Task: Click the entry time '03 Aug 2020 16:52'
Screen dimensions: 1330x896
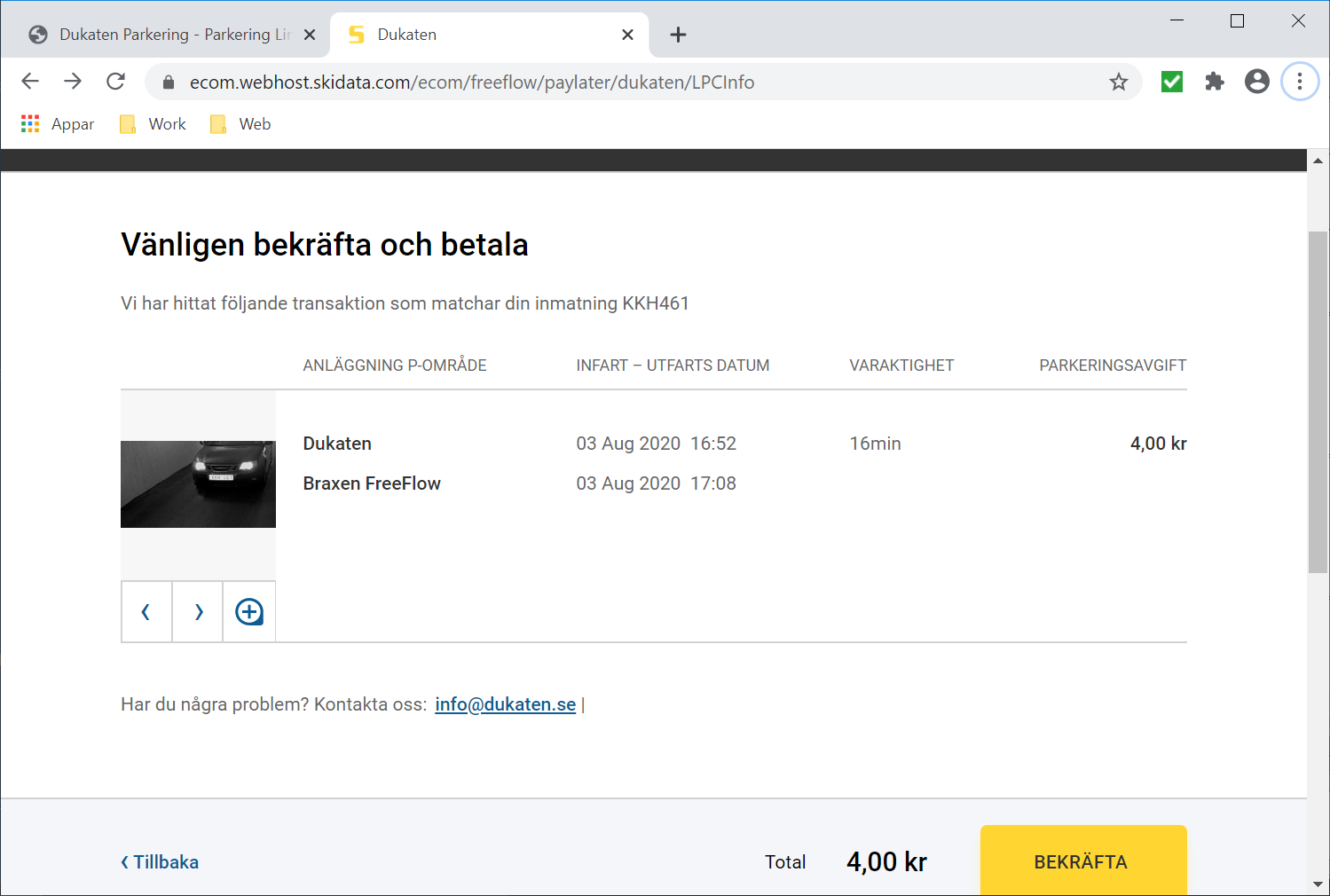Action: (657, 444)
